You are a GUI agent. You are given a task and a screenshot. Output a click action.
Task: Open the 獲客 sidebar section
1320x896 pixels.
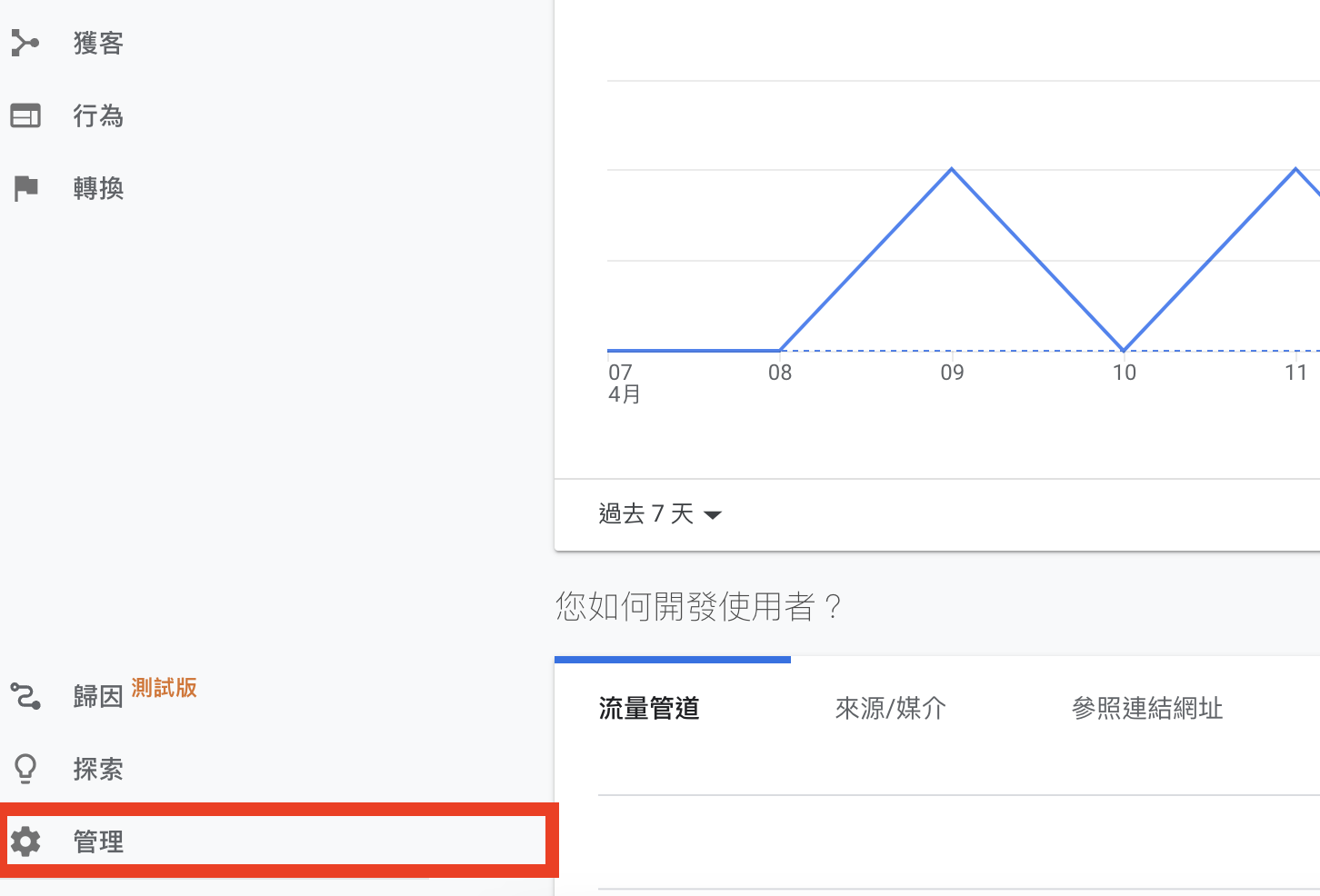pyautogui.click(x=98, y=43)
